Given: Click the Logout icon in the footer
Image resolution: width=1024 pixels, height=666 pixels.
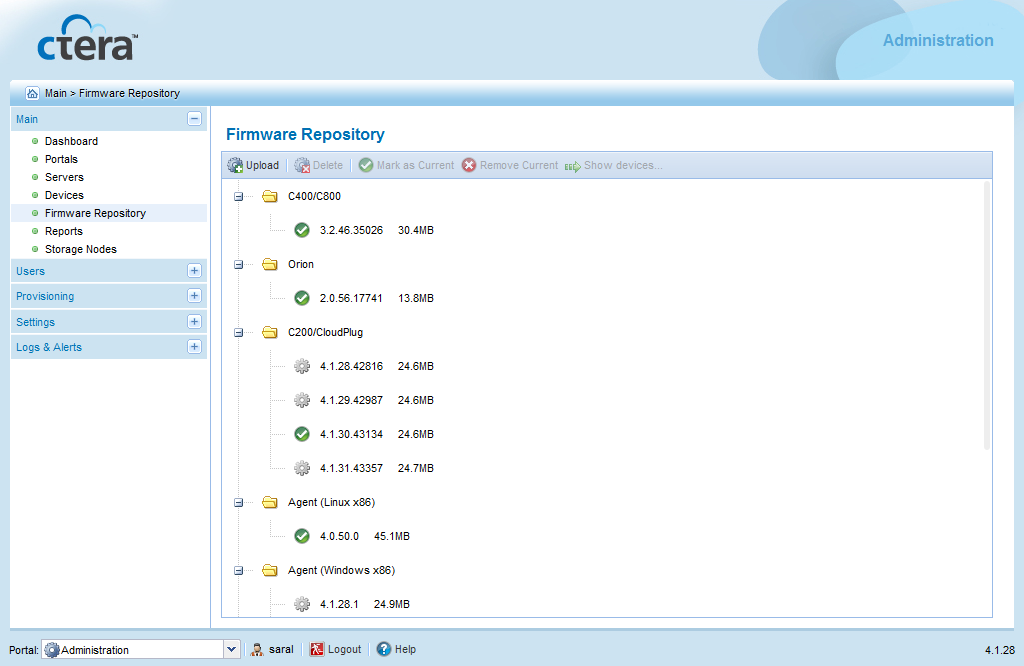Looking at the screenshot, I should pos(317,649).
